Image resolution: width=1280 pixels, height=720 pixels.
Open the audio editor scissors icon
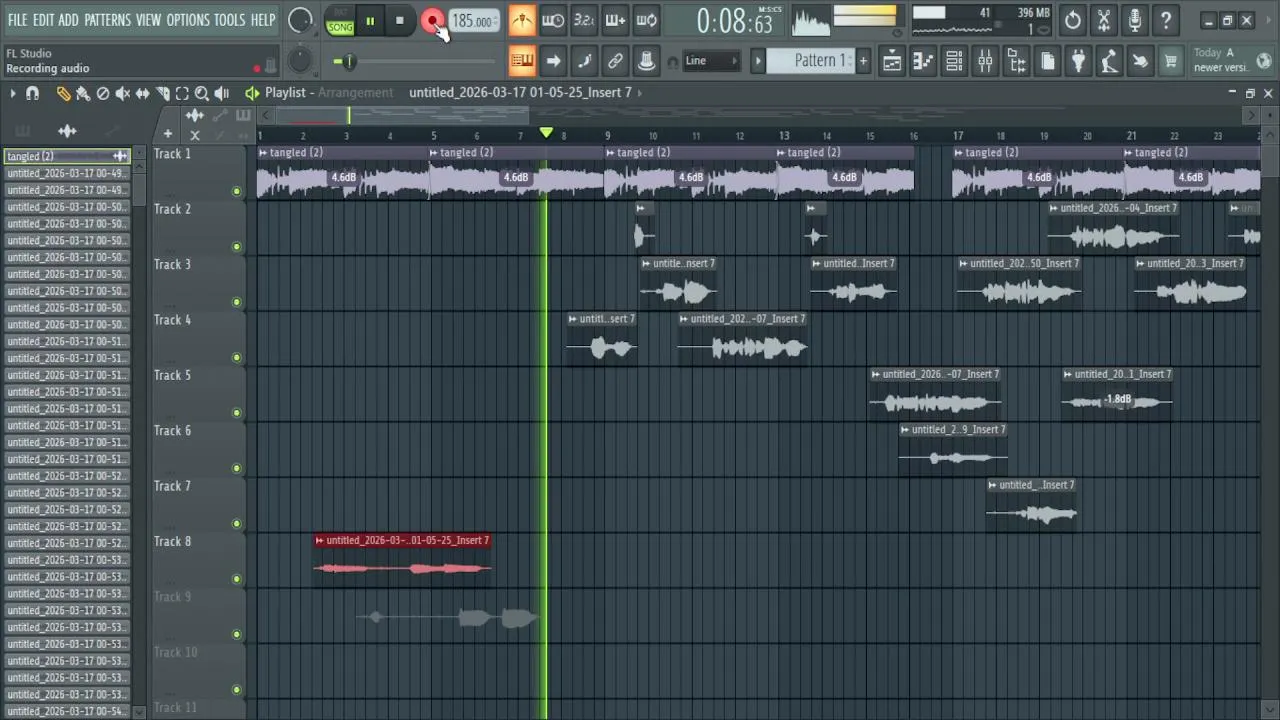(1104, 20)
